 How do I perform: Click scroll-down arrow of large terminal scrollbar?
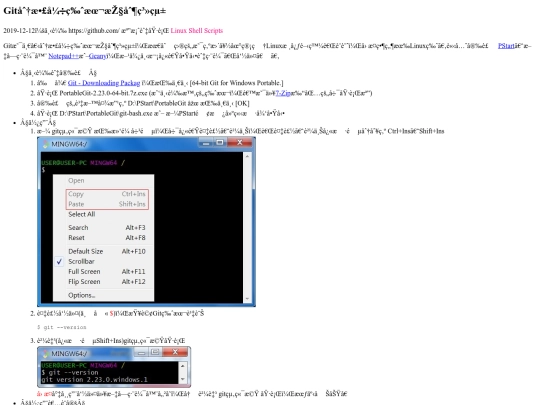pyautogui.click(x=247, y=298)
